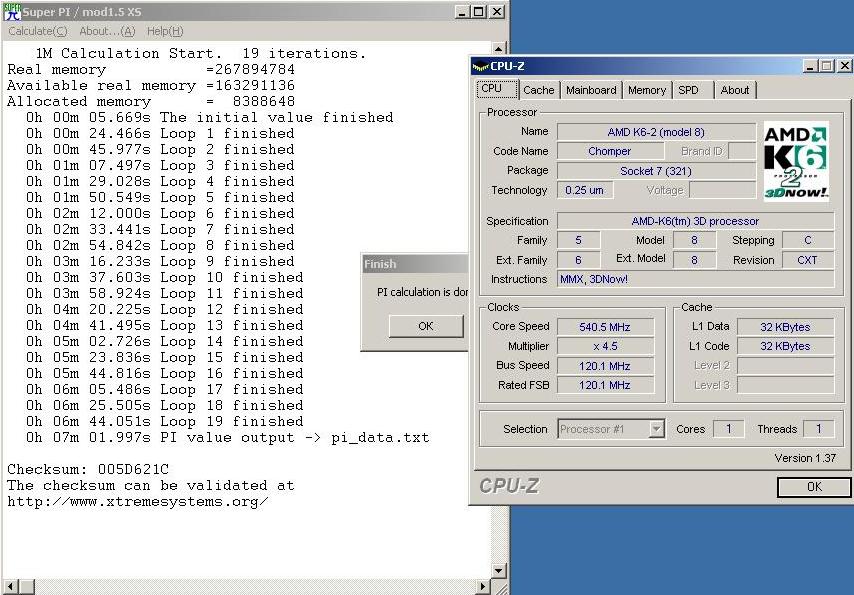Open the Calculate menu in Super PI
Screen dimensions: 854x595
pyautogui.click(x=38, y=32)
